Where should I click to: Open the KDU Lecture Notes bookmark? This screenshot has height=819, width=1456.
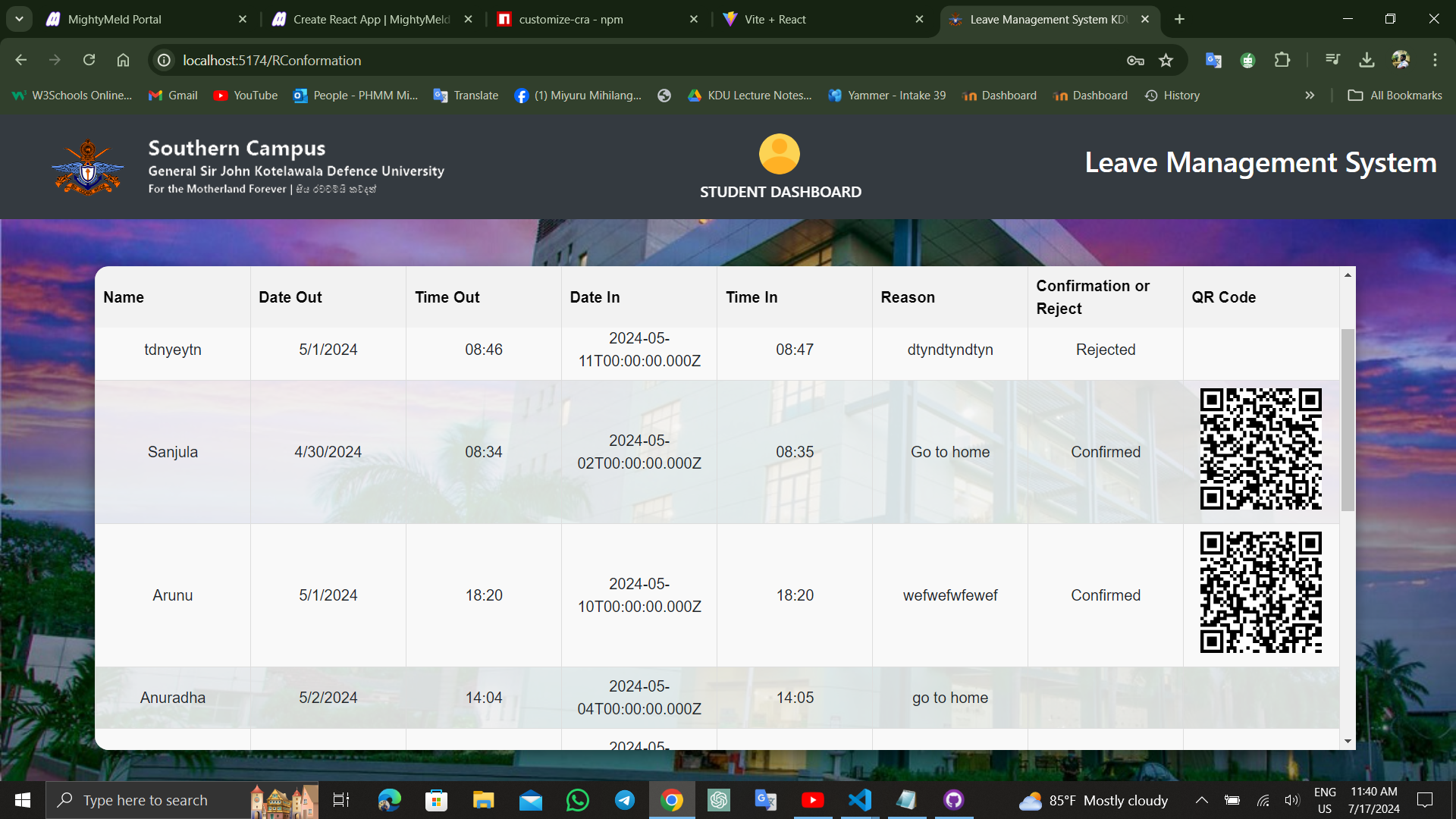pos(749,96)
